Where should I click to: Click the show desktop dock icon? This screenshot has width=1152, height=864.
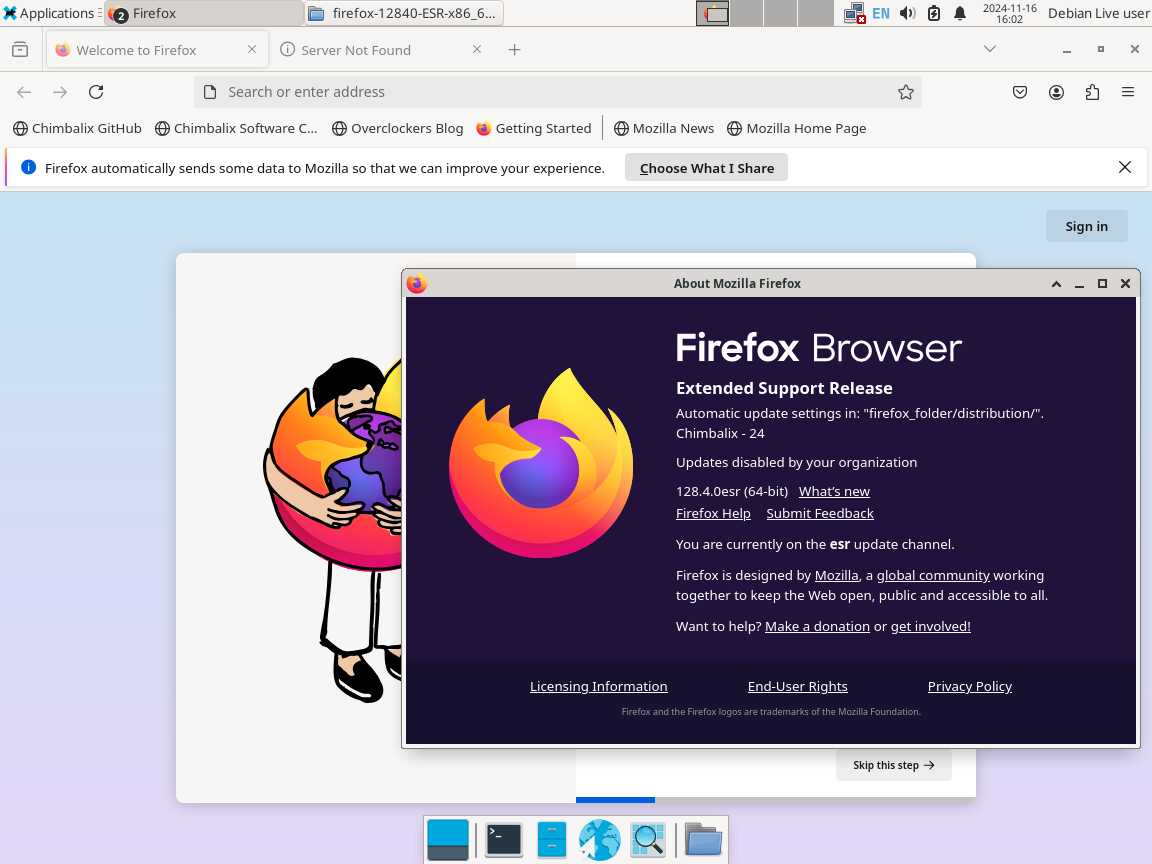(447, 839)
